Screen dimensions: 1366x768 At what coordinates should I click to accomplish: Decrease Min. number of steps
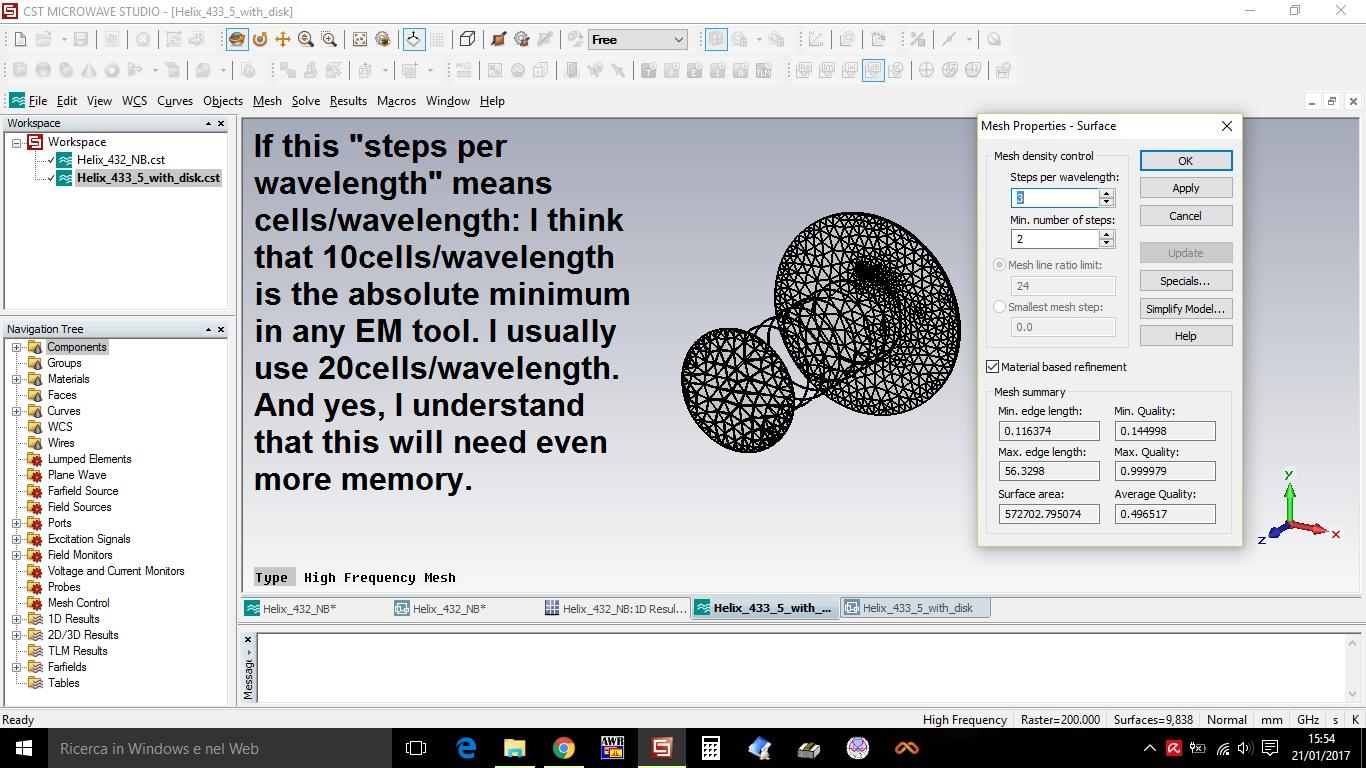tap(1107, 243)
